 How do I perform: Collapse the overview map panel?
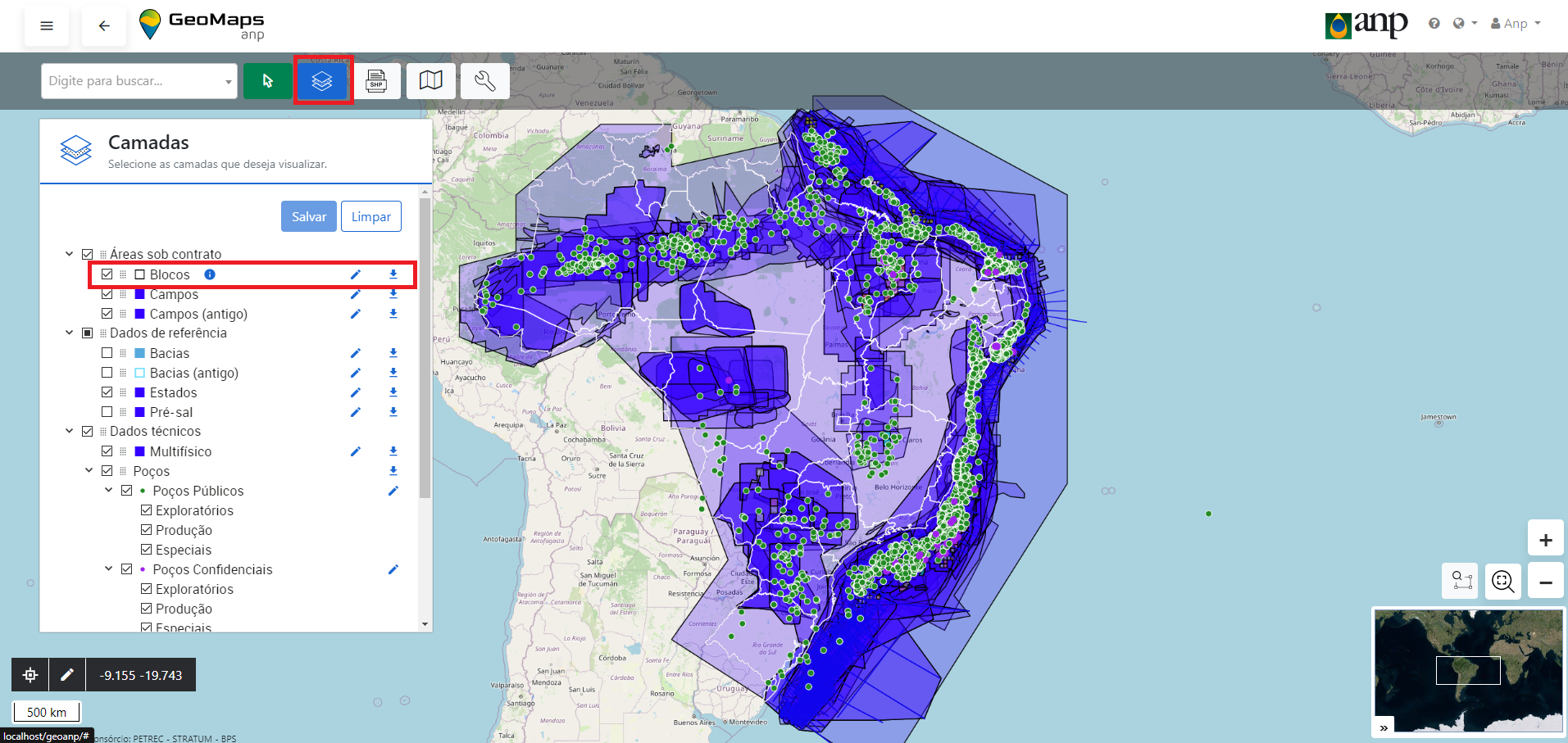point(1384,727)
